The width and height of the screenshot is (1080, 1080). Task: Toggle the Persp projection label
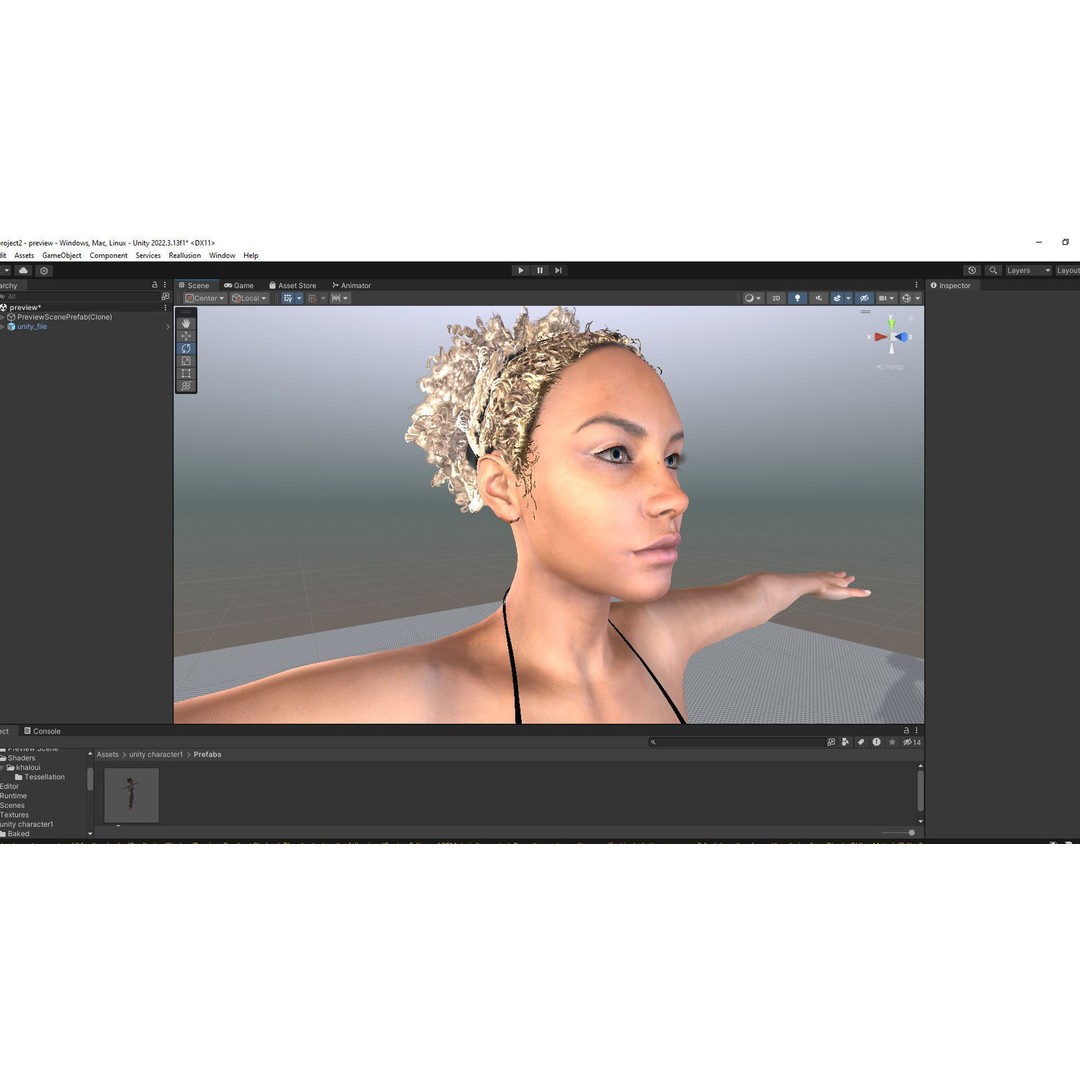[x=890, y=367]
